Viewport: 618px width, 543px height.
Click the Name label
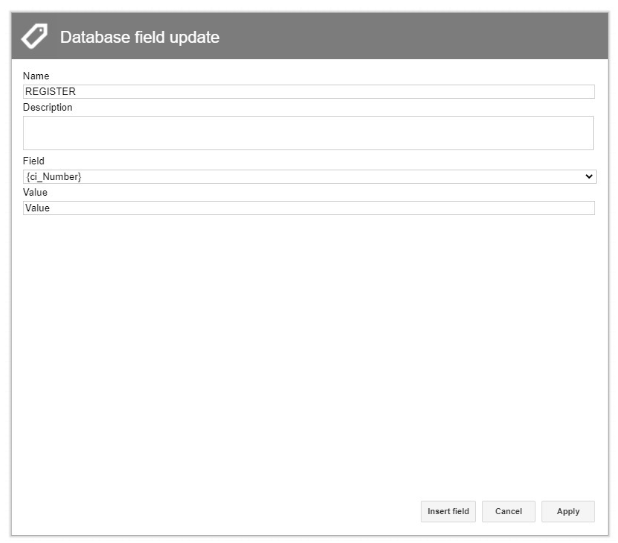[36, 76]
